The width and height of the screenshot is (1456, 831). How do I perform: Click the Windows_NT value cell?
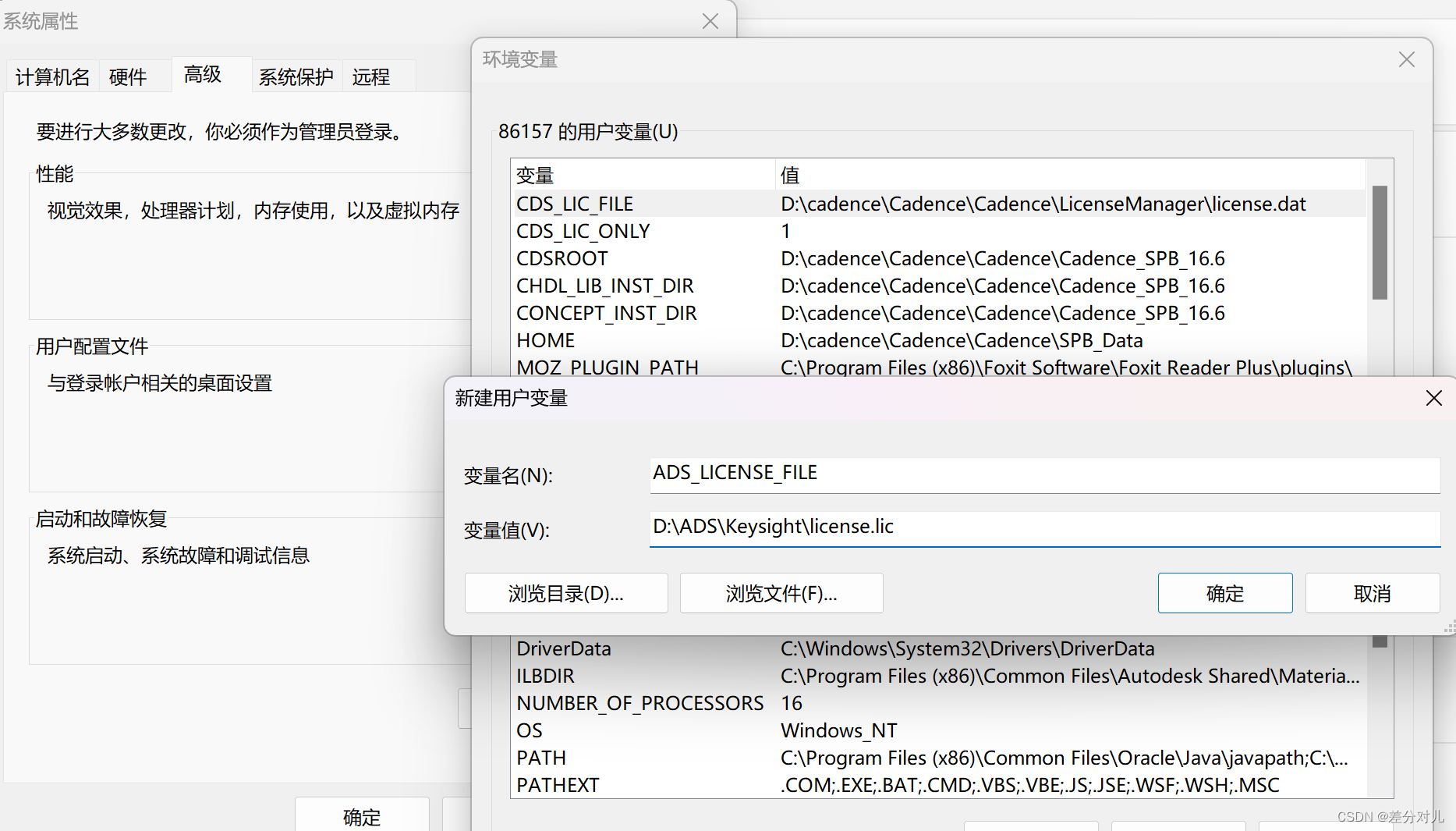pyautogui.click(x=839, y=730)
